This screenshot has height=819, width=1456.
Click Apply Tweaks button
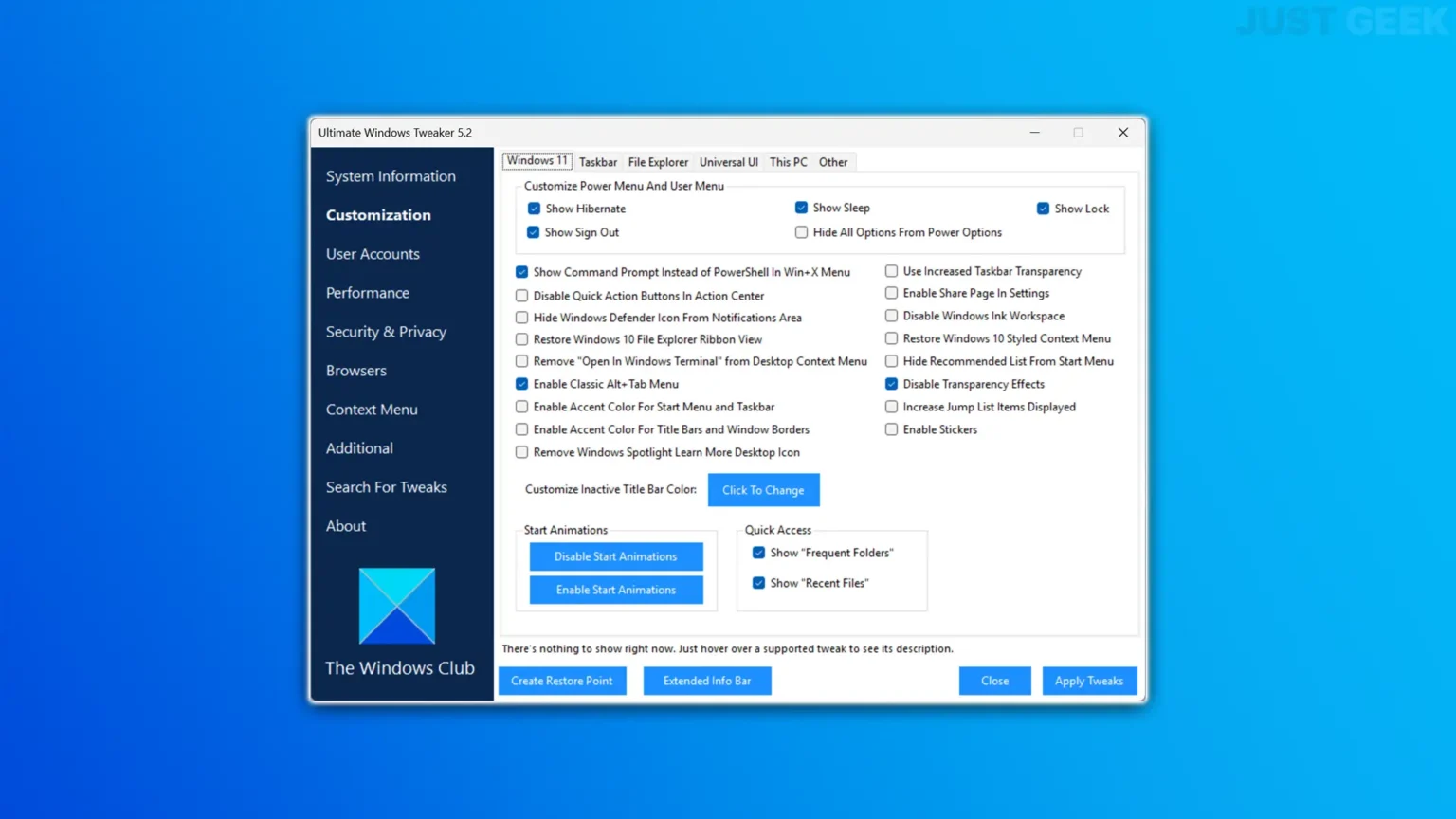1089,681
